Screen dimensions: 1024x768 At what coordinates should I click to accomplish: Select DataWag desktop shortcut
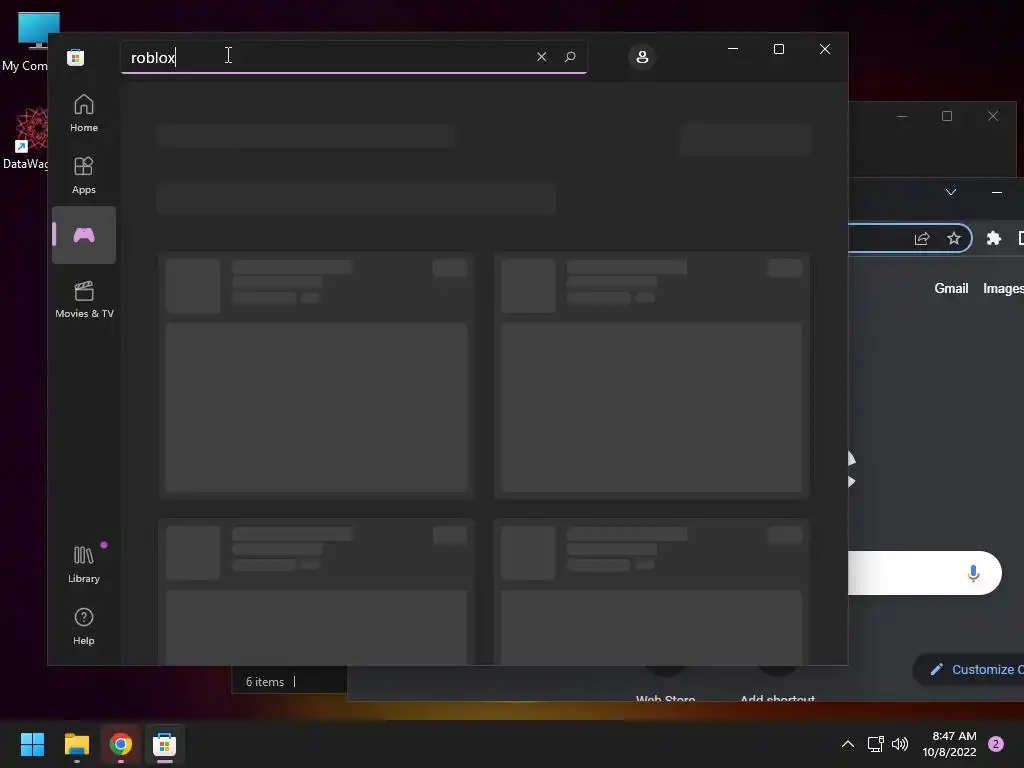[x=25, y=139]
